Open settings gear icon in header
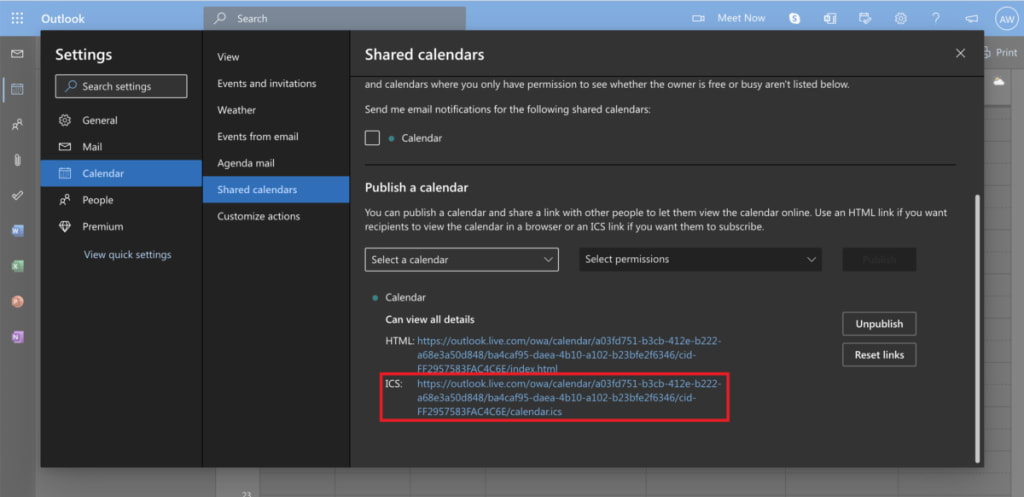Screen dimensions: 1024x497 click(901, 18)
